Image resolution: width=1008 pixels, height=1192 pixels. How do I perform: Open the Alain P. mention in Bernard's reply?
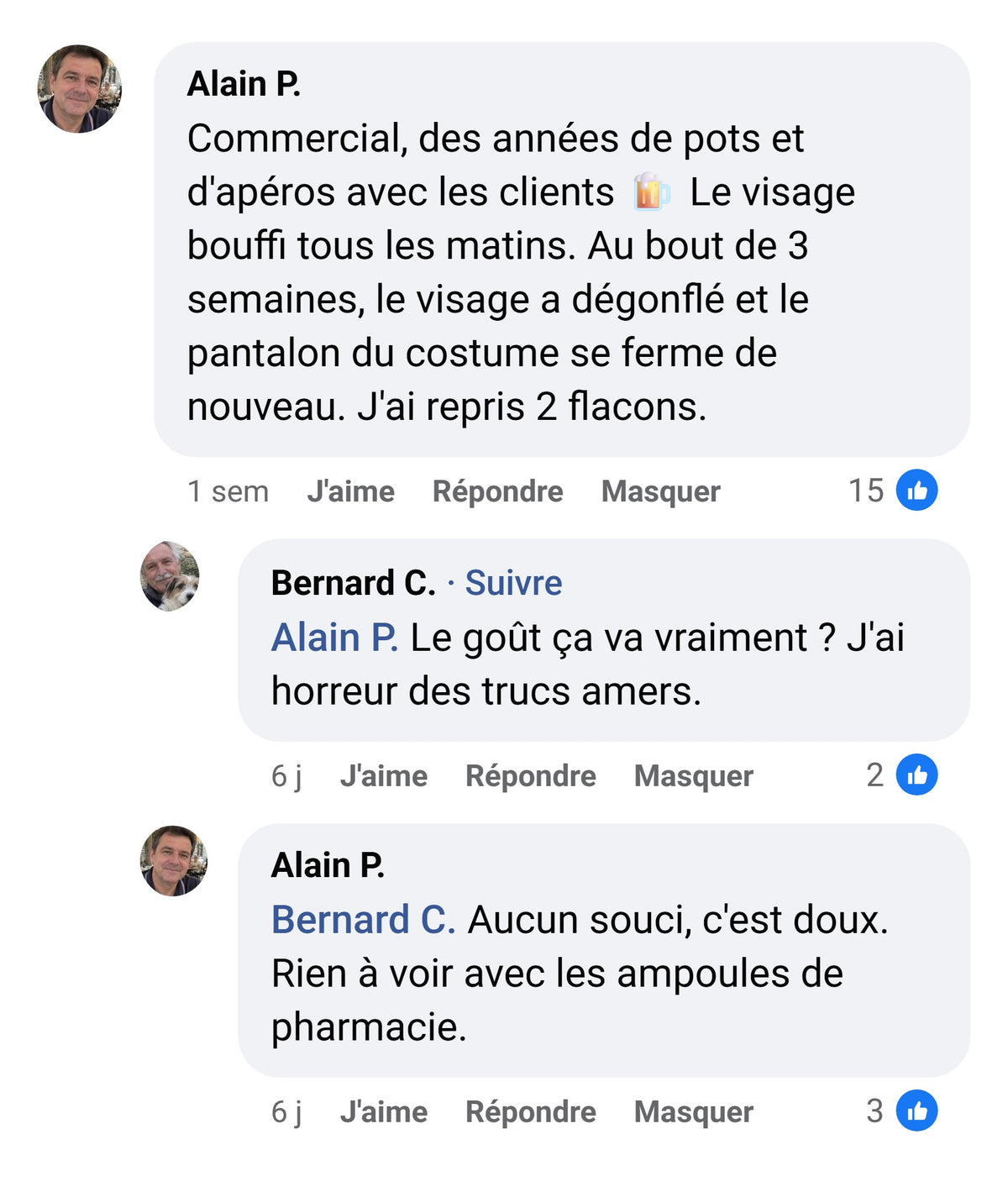click(x=334, y=638)
